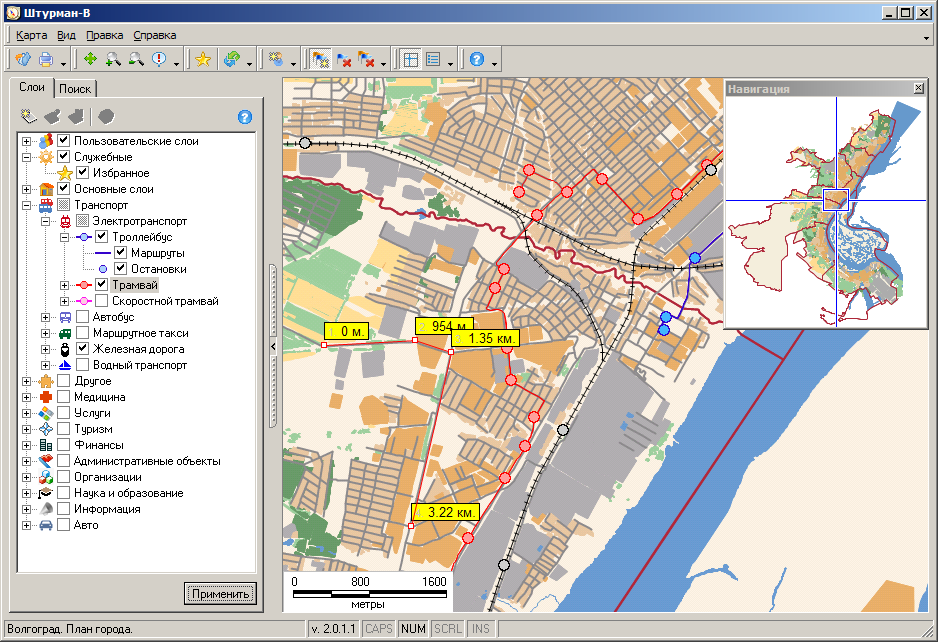The height and width of the screenshot is (642, 938).
Task: Uncheck the Остановки checkbox
Action: [x=120, y=269]
